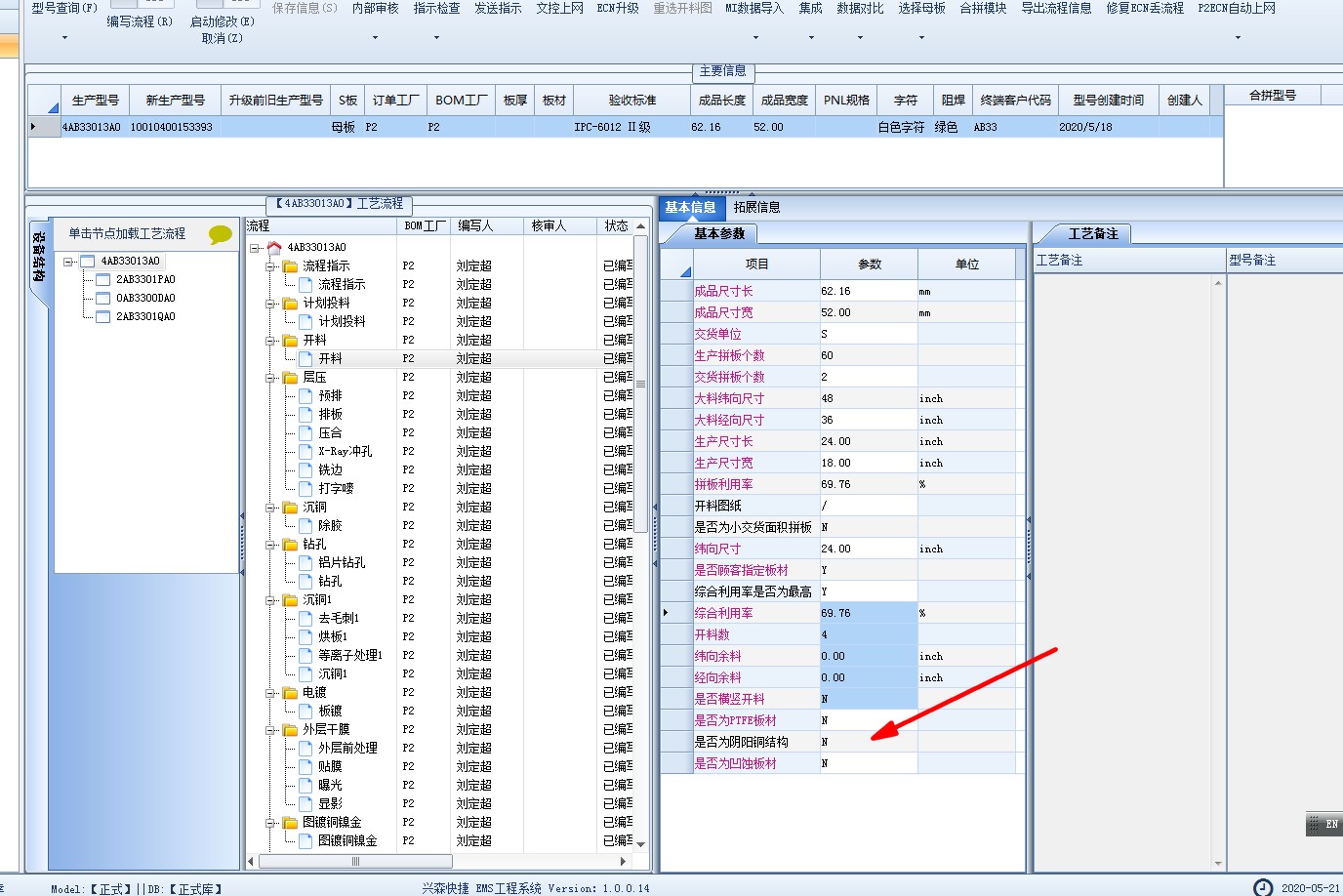Click the document icon of 压合

(305, 432)
